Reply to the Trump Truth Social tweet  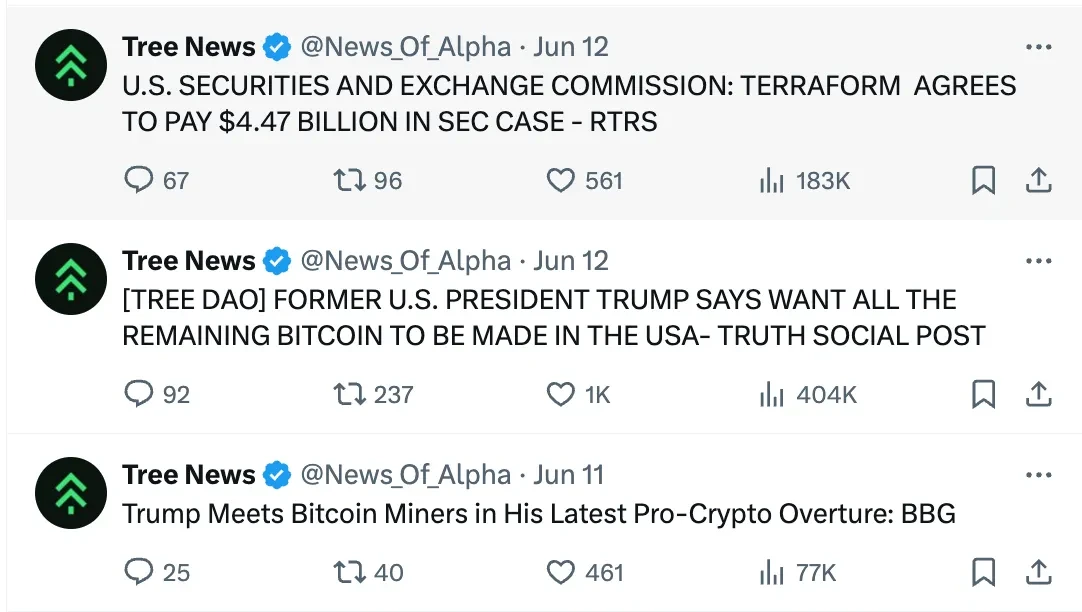tap(137, 394)
